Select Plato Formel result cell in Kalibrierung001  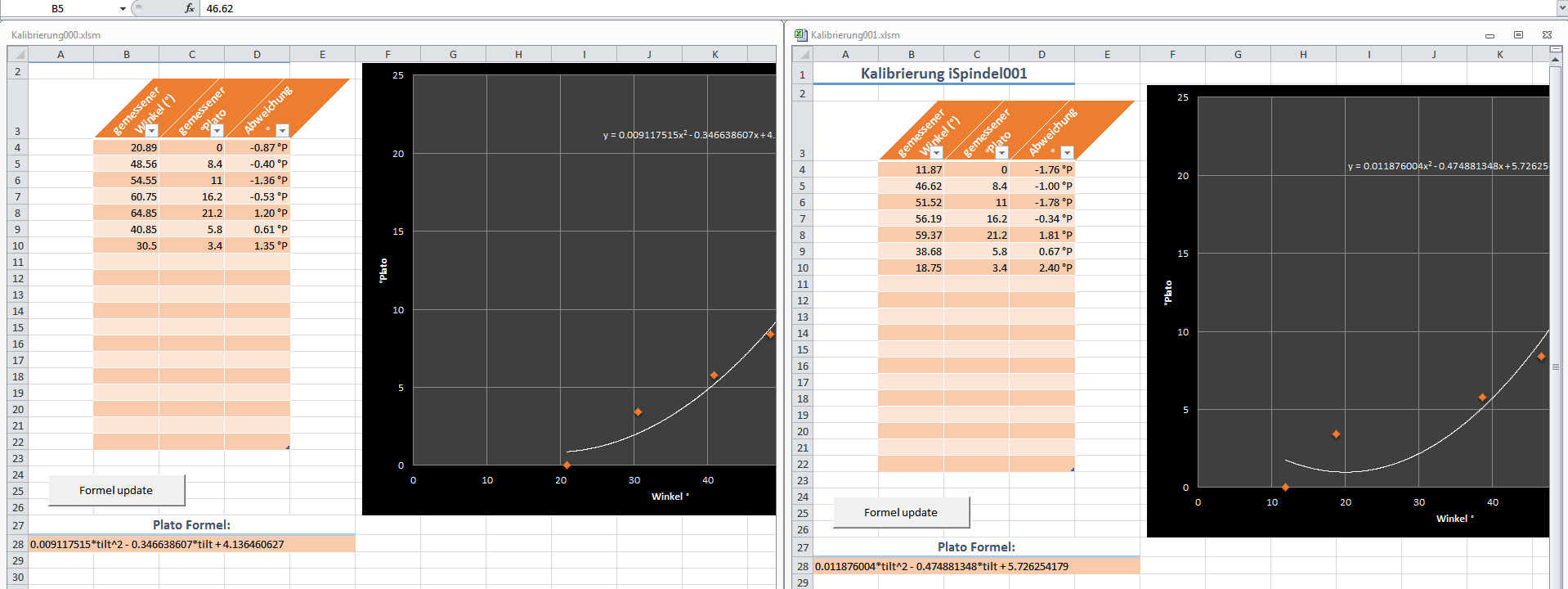[976, 566]
